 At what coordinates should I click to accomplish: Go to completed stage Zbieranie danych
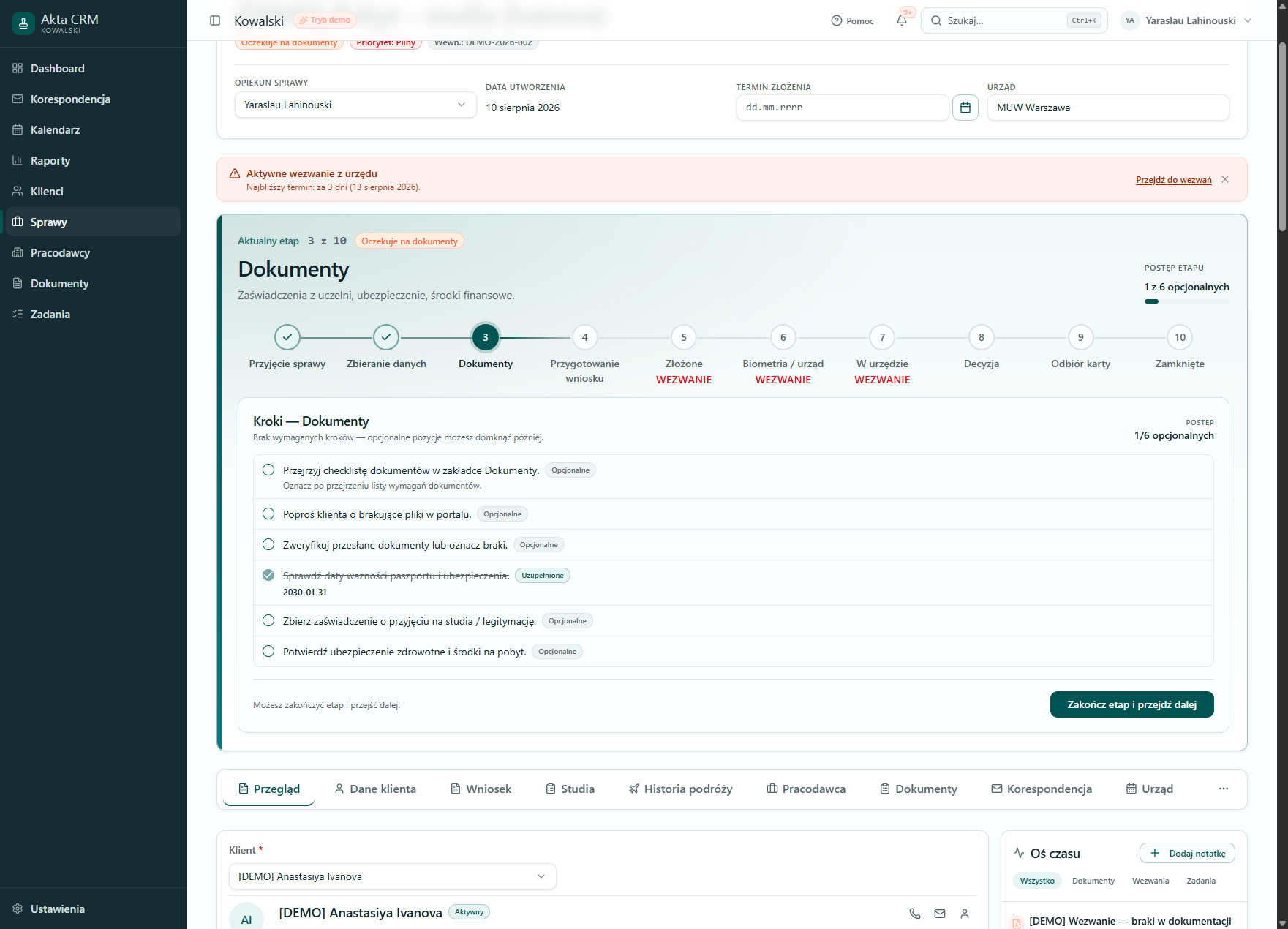(386, 337)
